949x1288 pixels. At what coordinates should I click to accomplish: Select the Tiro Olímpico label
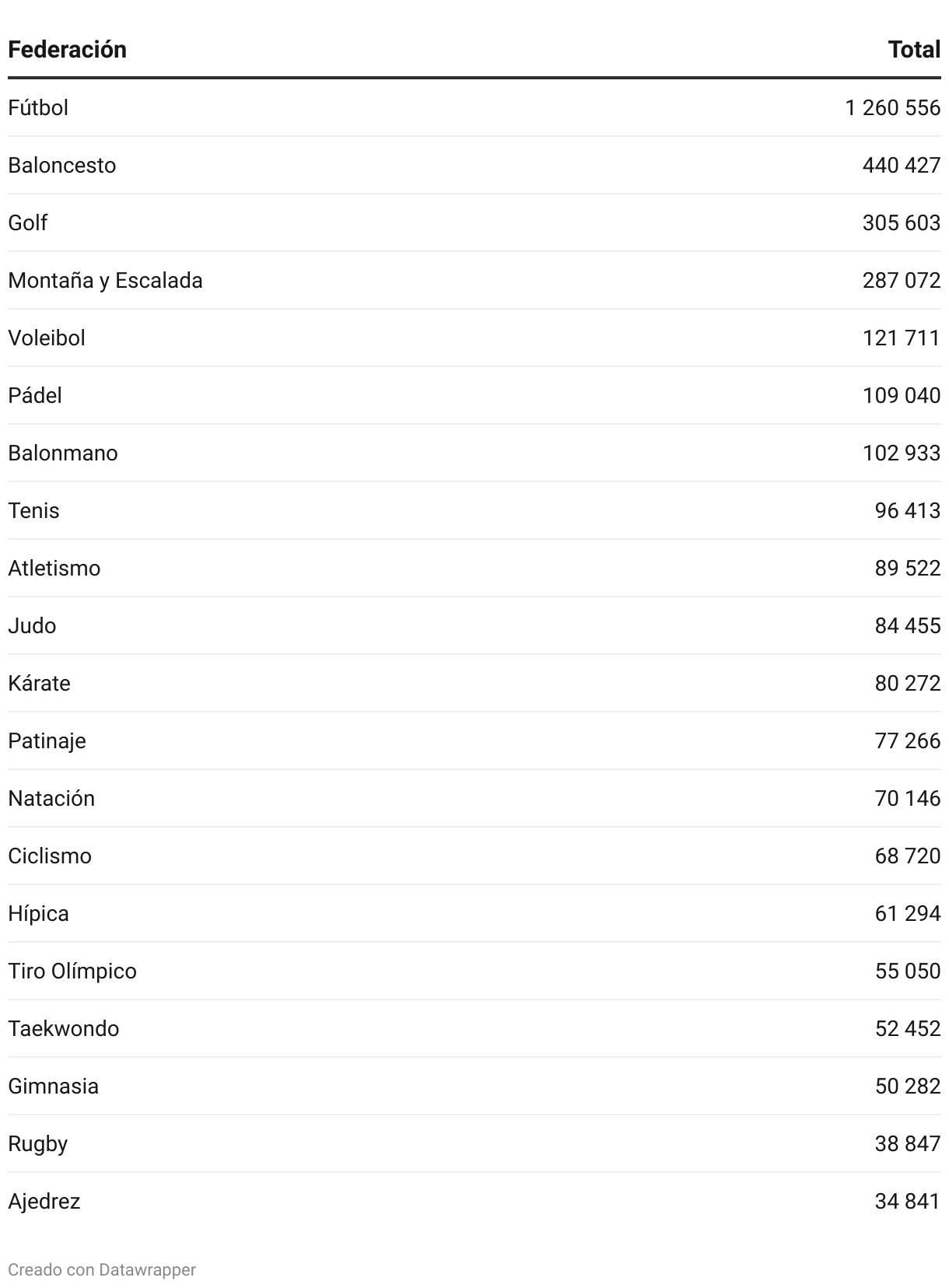(72, 971)
